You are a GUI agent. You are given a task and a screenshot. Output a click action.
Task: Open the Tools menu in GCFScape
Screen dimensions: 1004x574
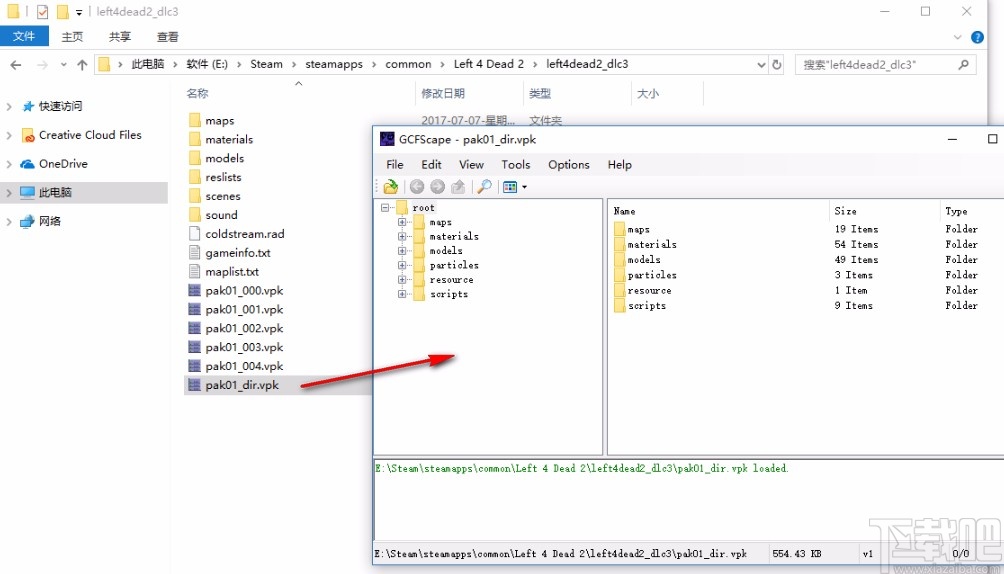(x=516, y=165)
